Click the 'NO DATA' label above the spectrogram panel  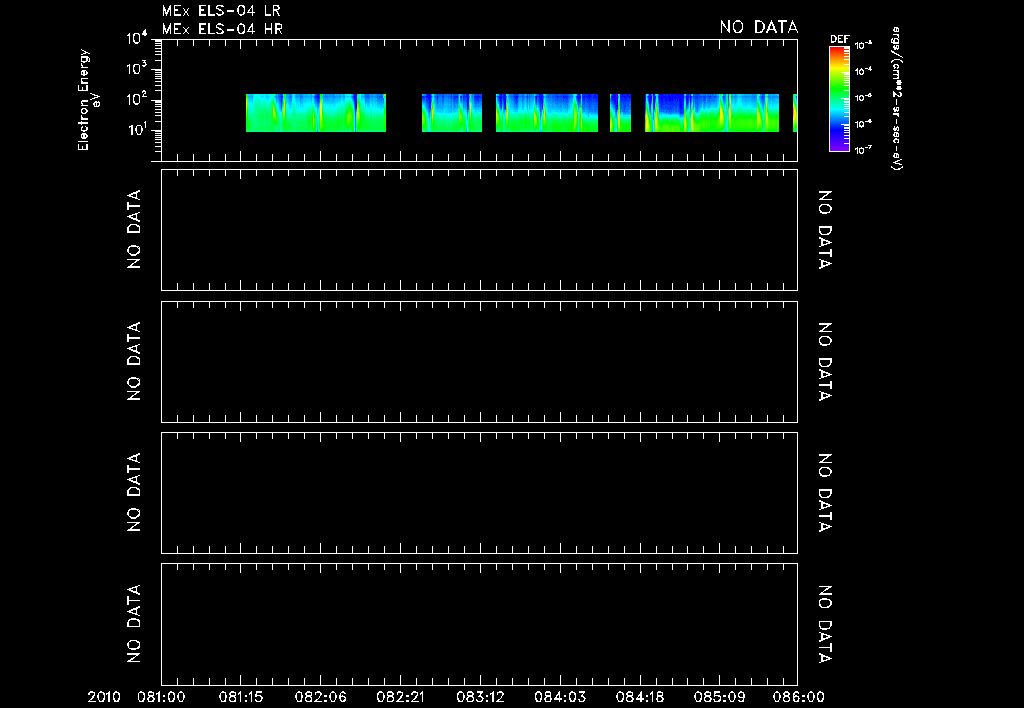point(759,27)
